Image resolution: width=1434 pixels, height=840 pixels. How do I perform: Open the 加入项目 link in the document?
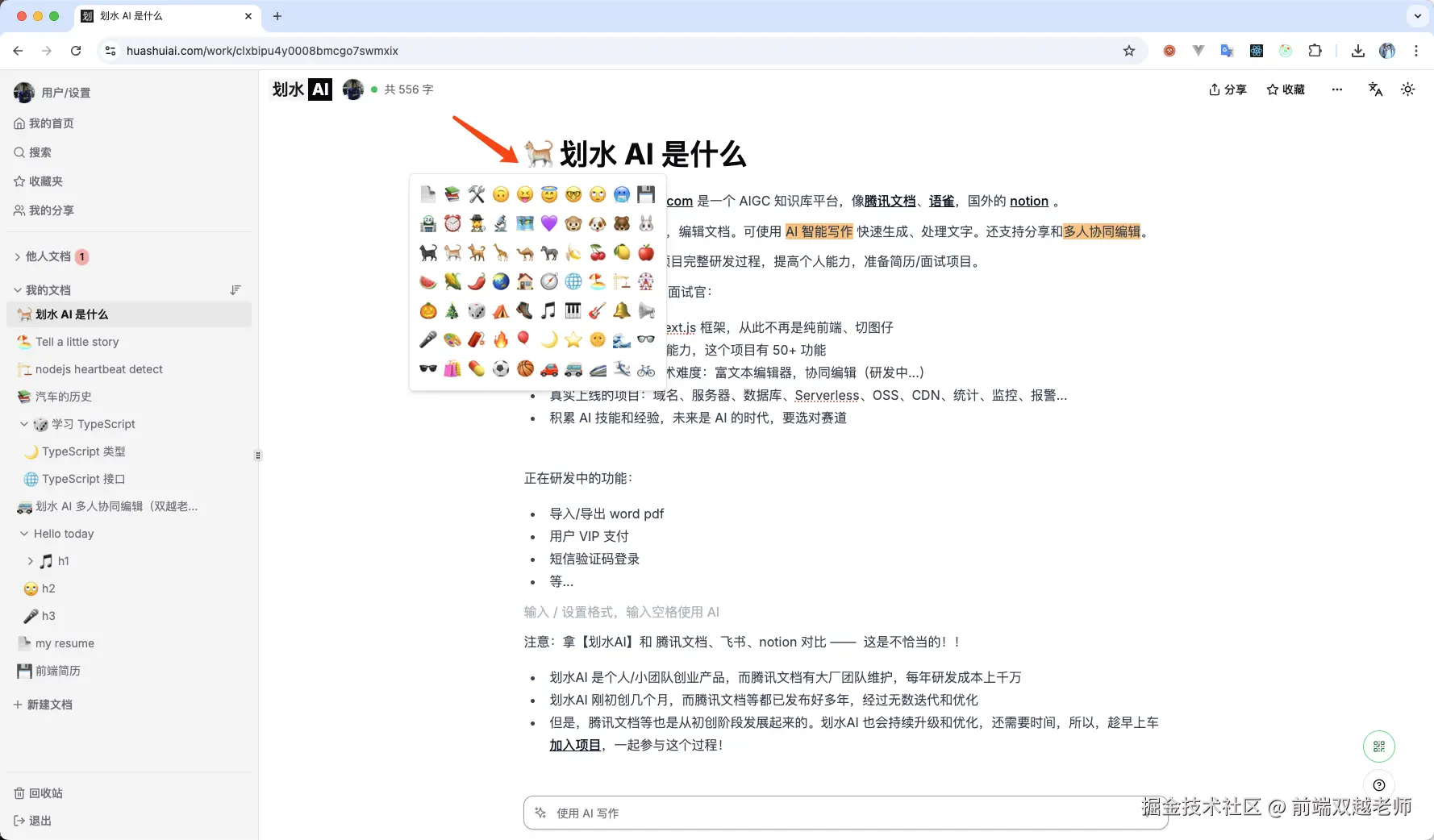pyautogui.click(x=574, y=745)
